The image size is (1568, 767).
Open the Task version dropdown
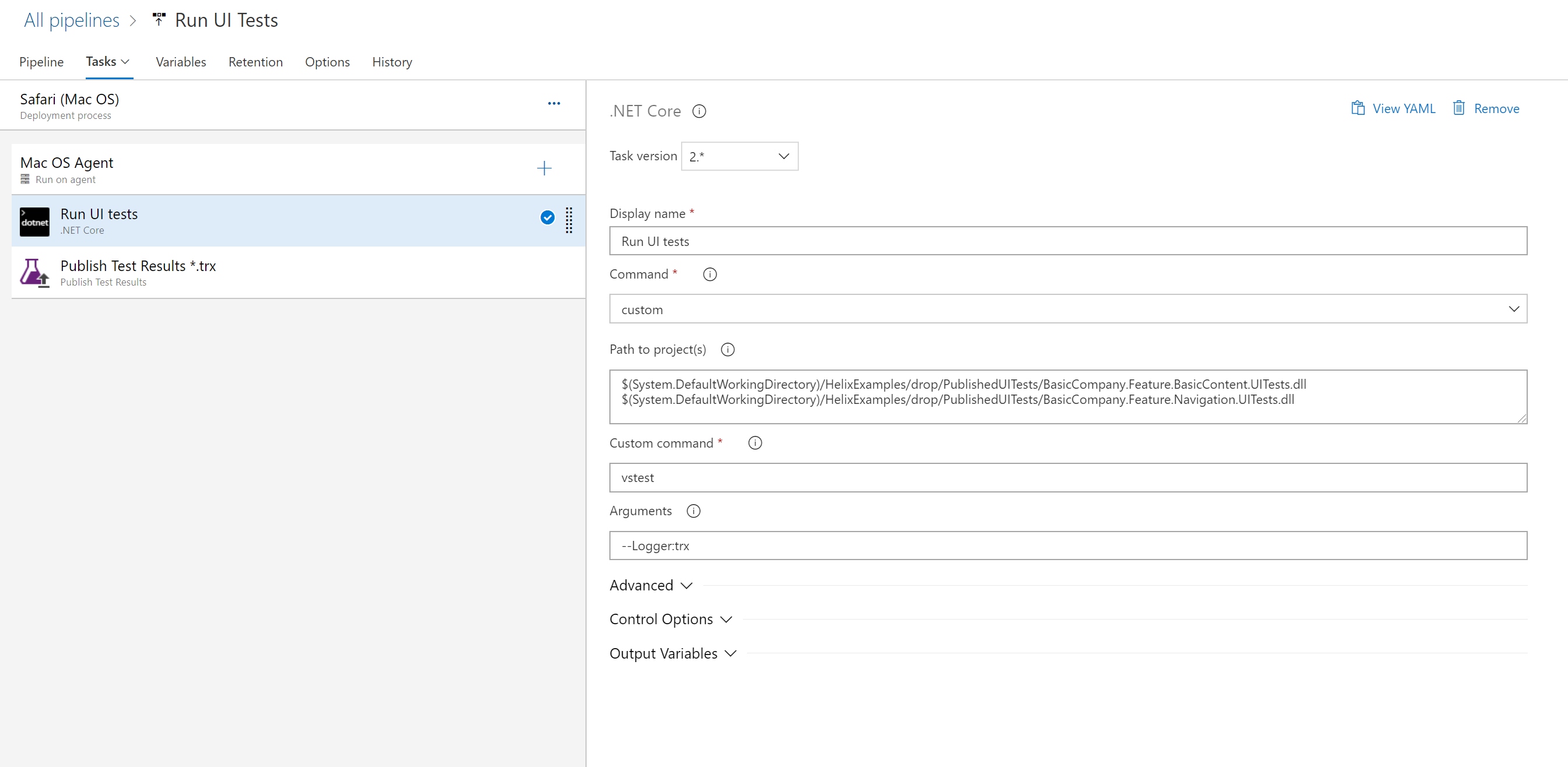(739, 157)
